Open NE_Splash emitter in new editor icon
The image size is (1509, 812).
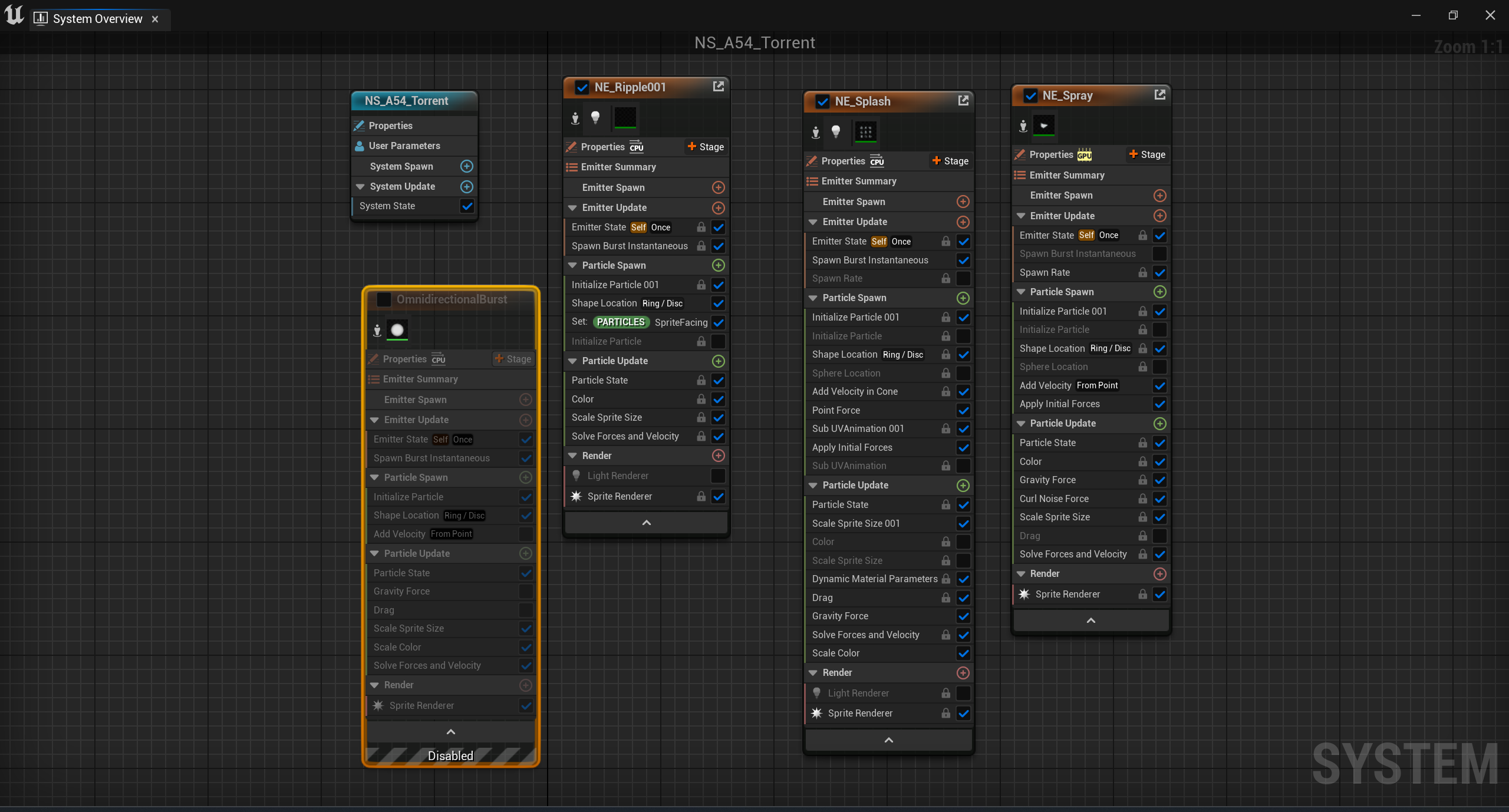(963, 101)
